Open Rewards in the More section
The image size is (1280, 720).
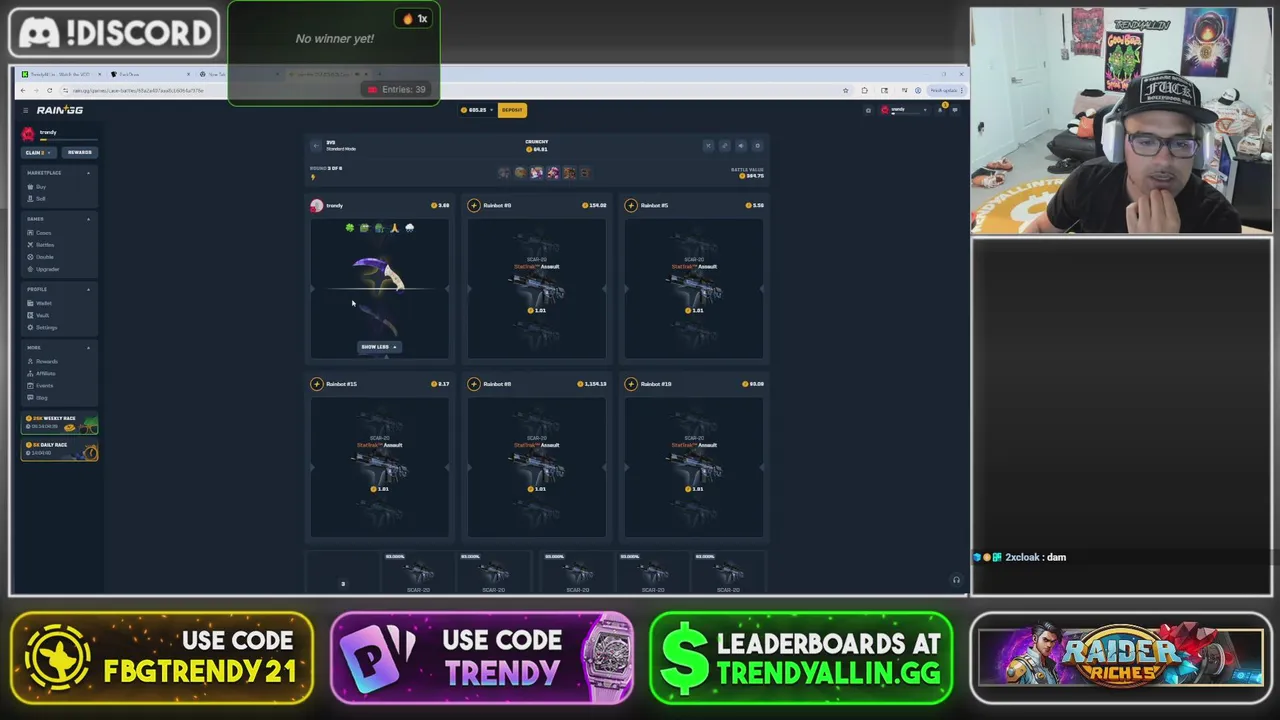[45, 361]
